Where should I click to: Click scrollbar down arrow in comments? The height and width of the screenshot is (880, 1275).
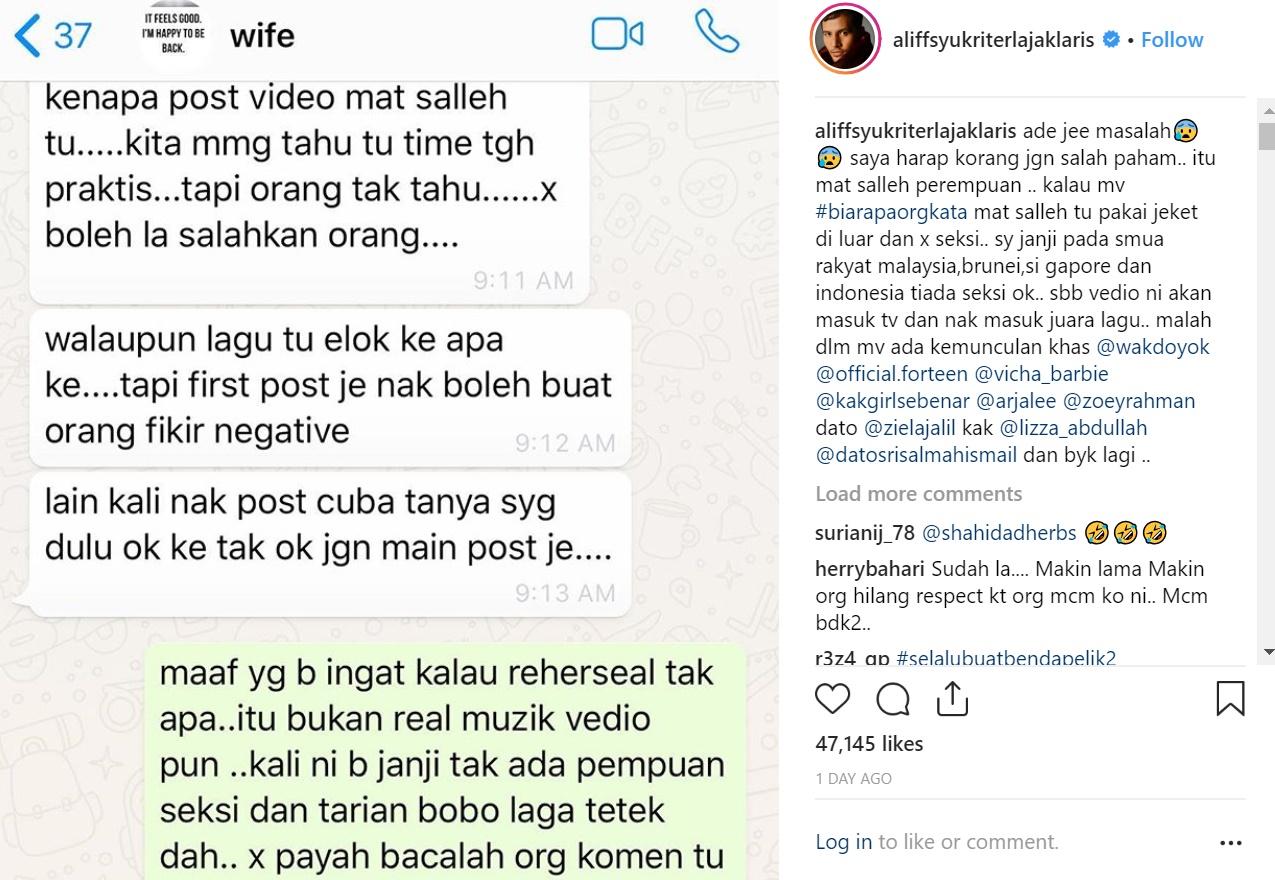coord(1268,652)
